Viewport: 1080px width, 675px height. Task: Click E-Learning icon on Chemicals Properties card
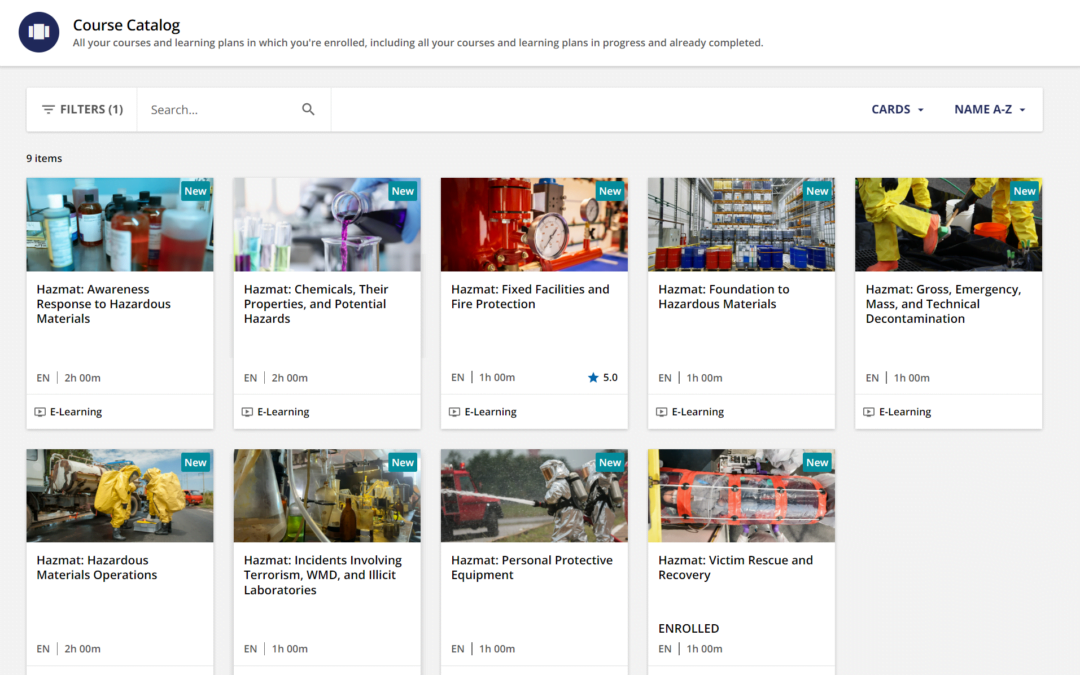pos(247,412)
